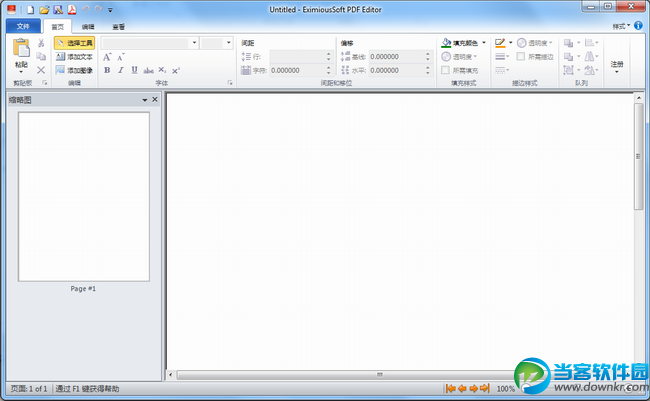The image size is (650, 401).
Task: Toggle Bold formatting (B)
Action: click(107, 70)
